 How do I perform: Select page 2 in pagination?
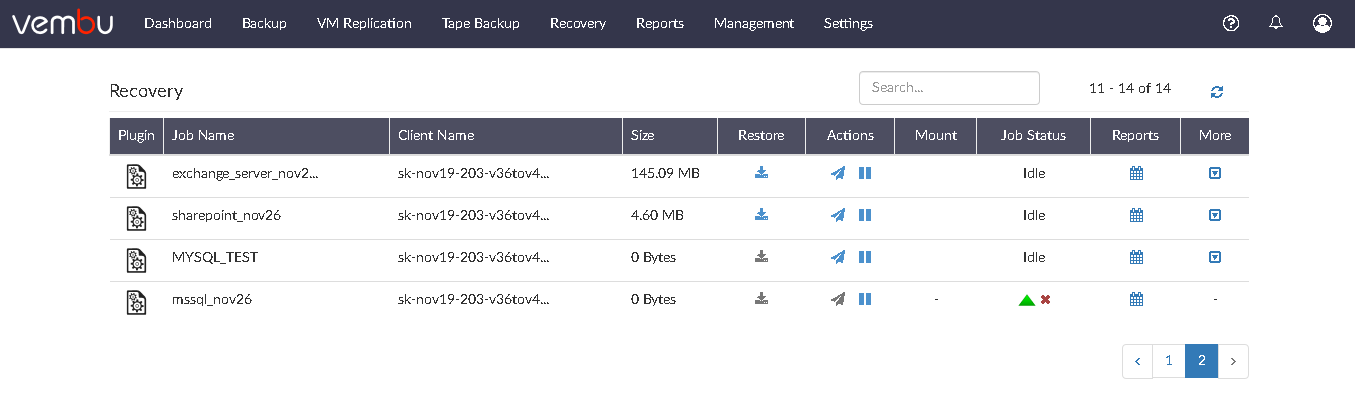point(1201,361)
